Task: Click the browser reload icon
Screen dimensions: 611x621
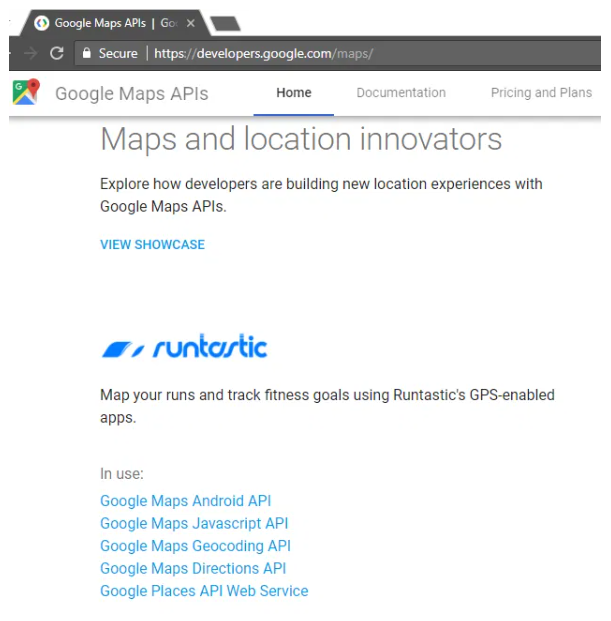Action: point(57,53)
